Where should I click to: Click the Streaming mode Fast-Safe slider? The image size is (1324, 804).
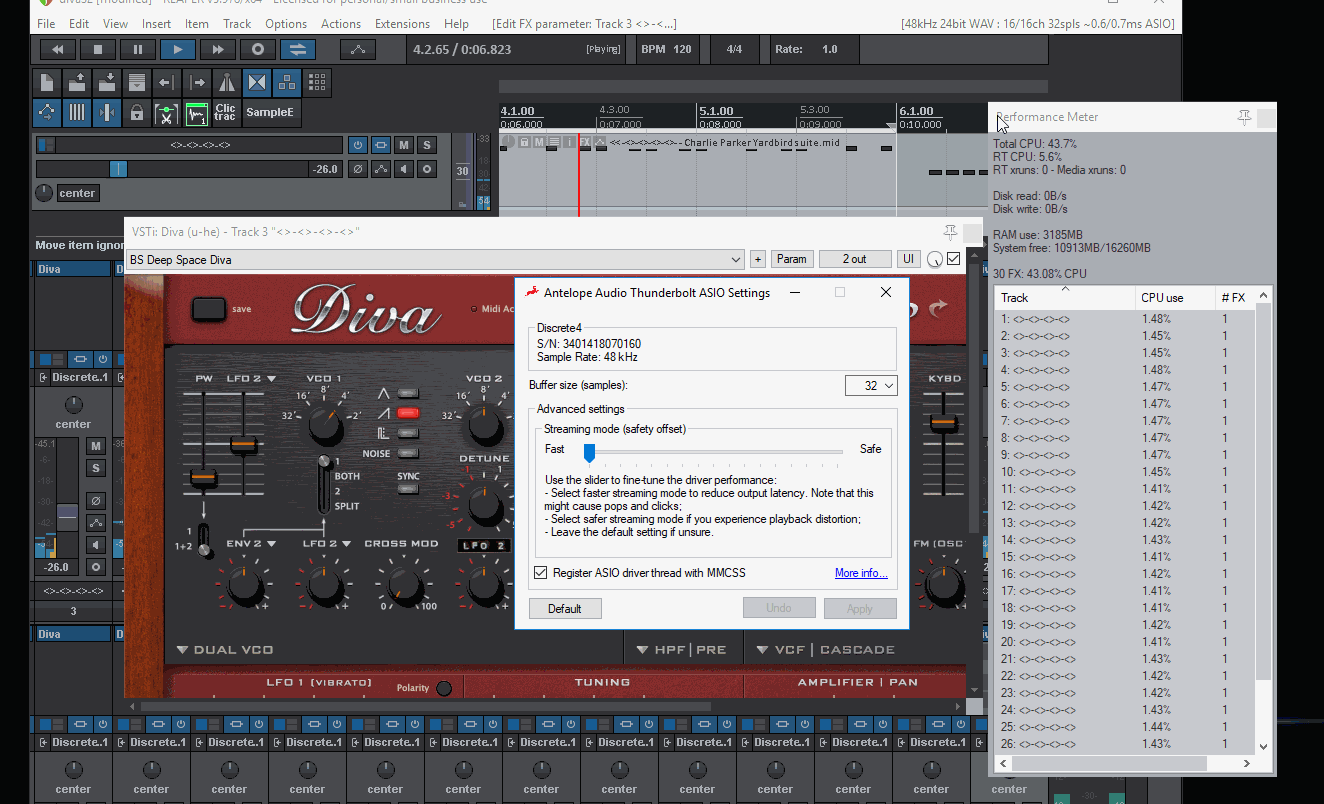pyautogui.click(x=590, y=453)
